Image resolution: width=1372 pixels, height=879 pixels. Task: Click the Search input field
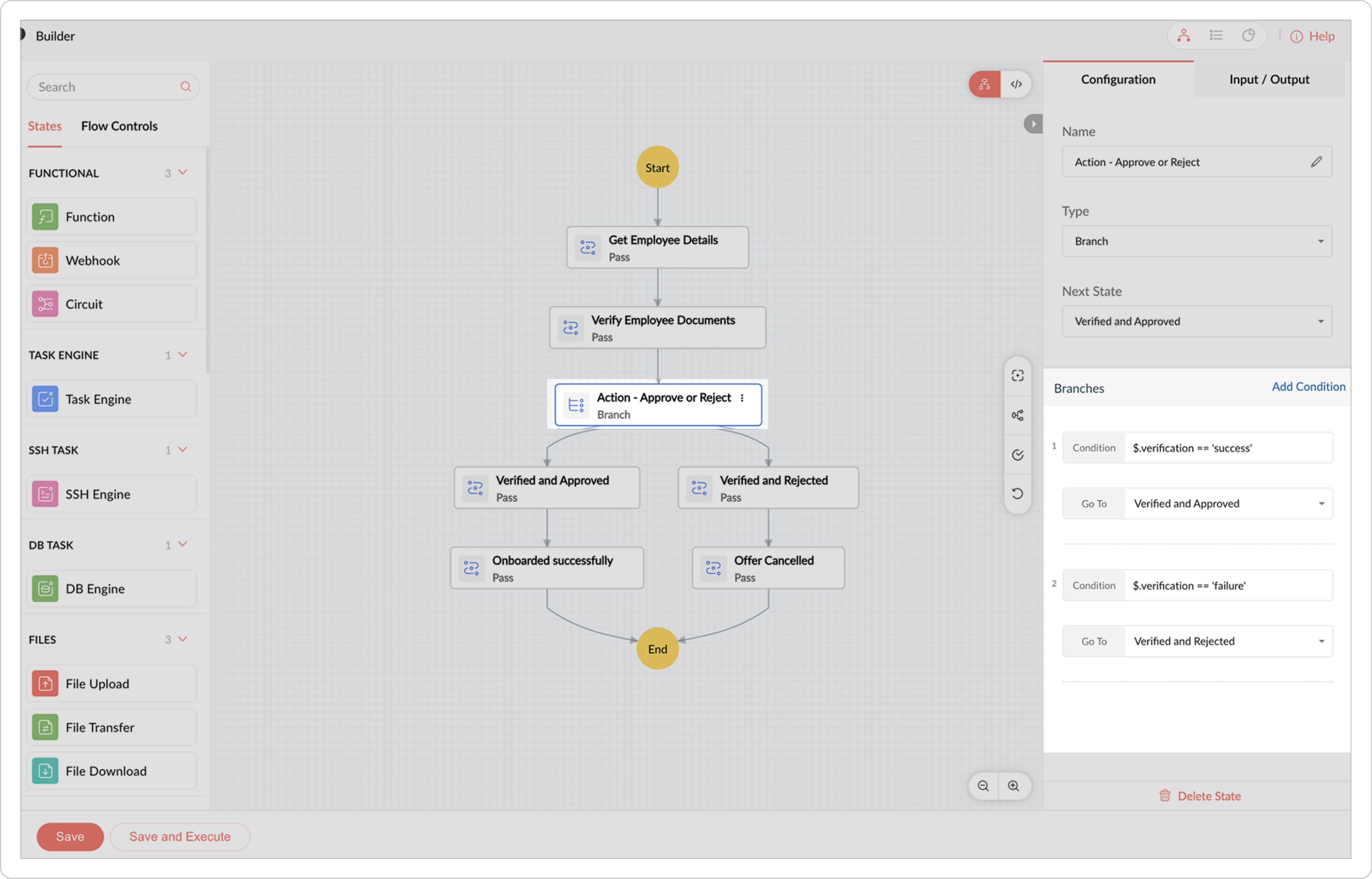click(x=106, y=87)
